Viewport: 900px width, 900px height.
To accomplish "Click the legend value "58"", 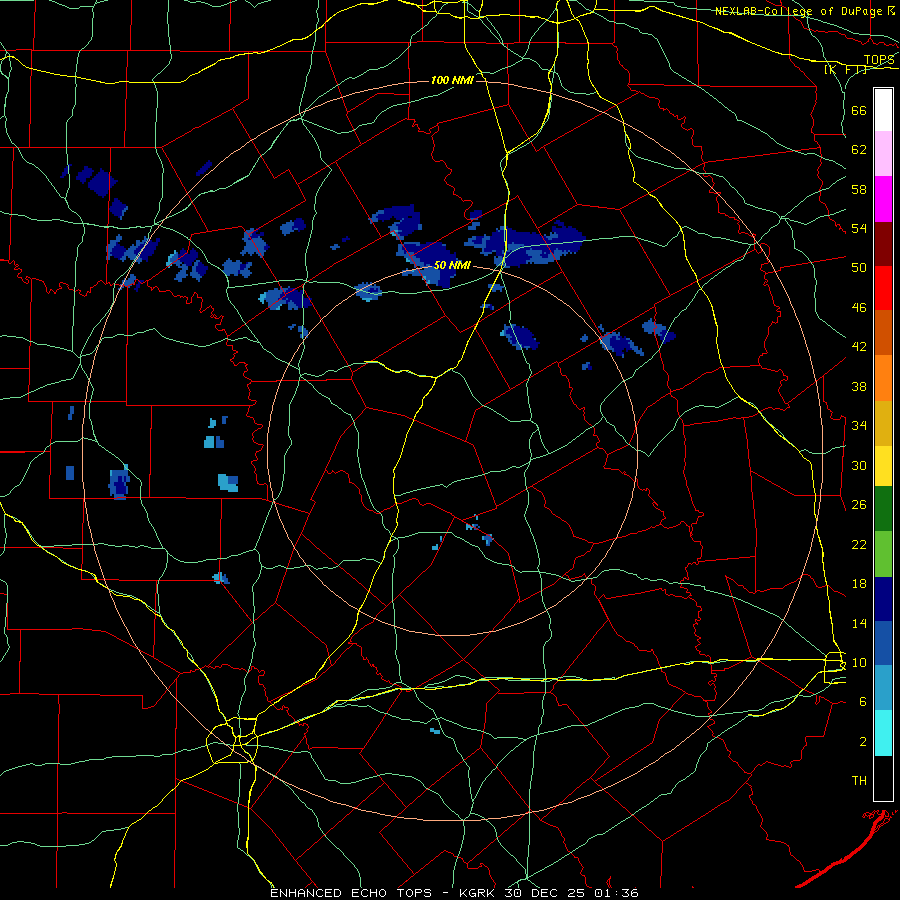I will pos(859,189).
